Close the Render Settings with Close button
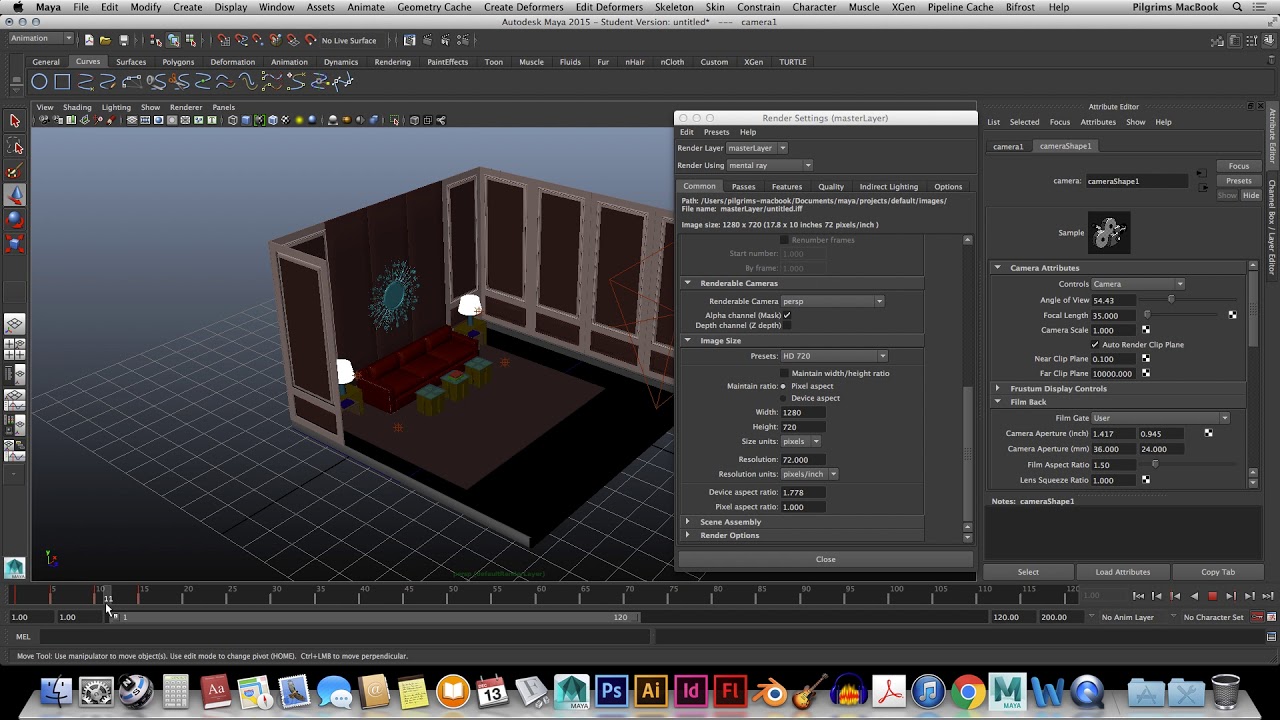 [x=825, y=559]
